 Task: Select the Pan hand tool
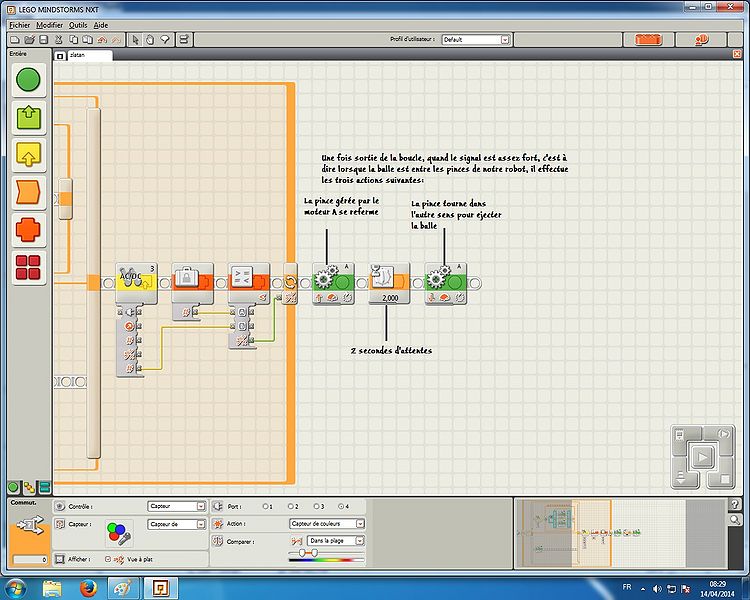pyautogui.click(x=150, y=39)
